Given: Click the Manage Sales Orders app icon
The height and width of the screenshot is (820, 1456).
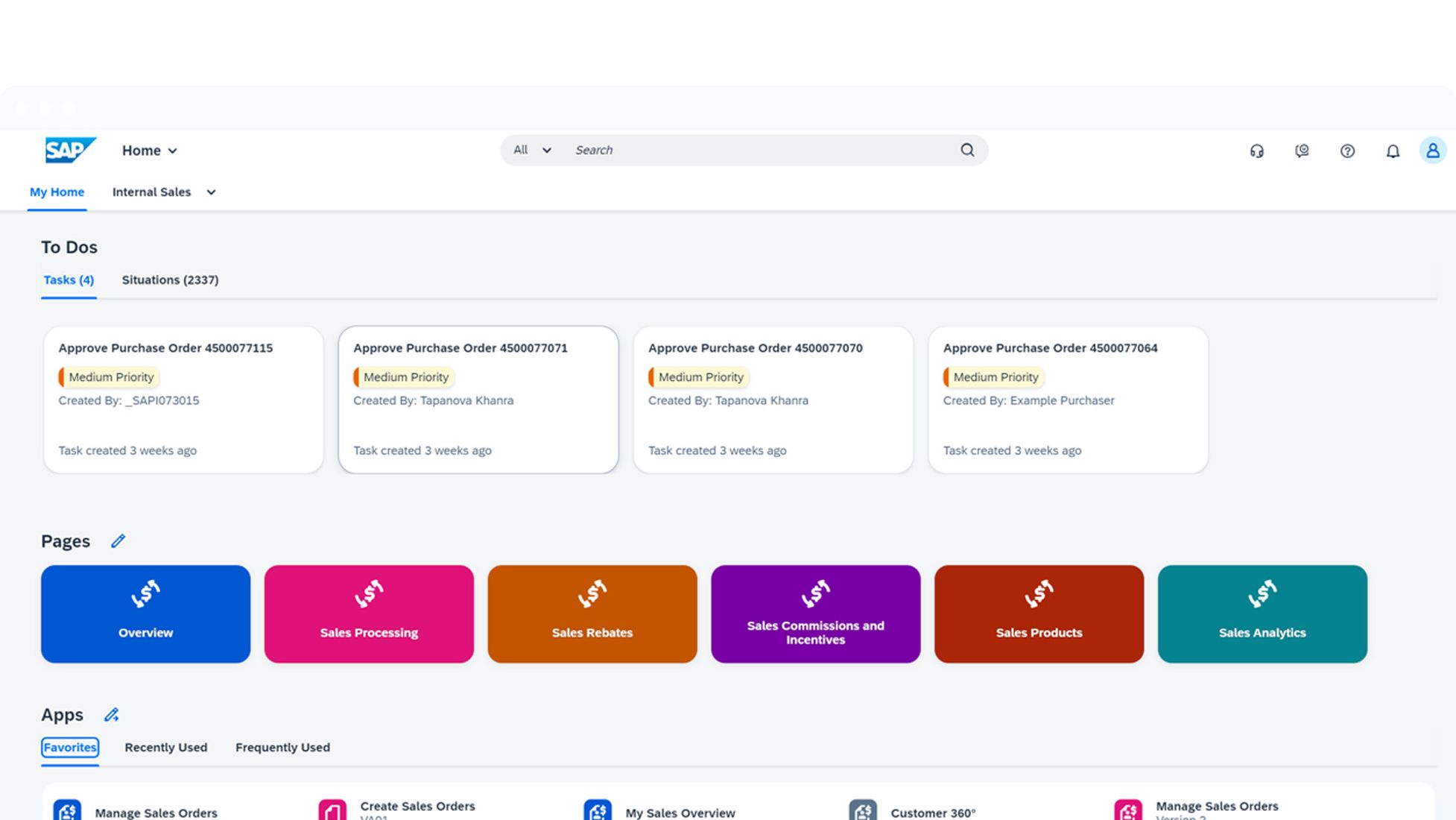Looking at the screenshot, I should click(67, 810).
